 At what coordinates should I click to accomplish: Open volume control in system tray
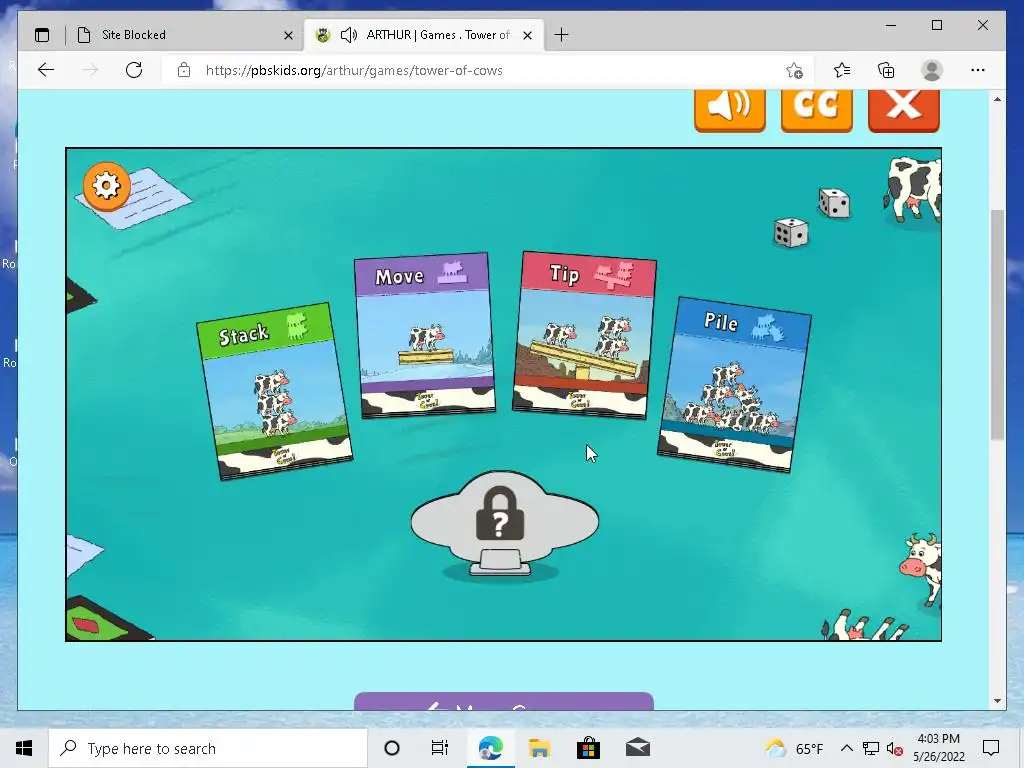tap(894, 749)
